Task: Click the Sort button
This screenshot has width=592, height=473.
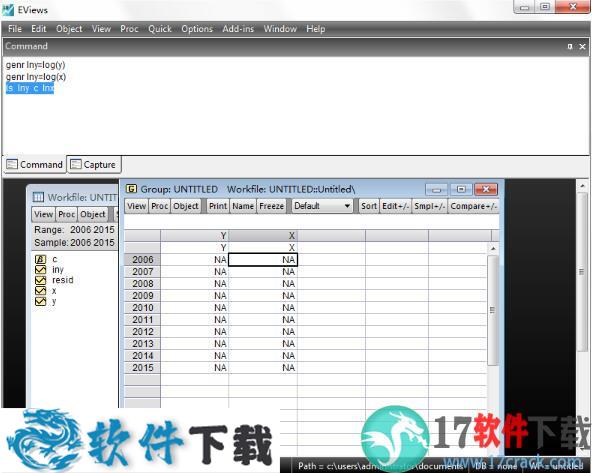Action: [368, 206]
